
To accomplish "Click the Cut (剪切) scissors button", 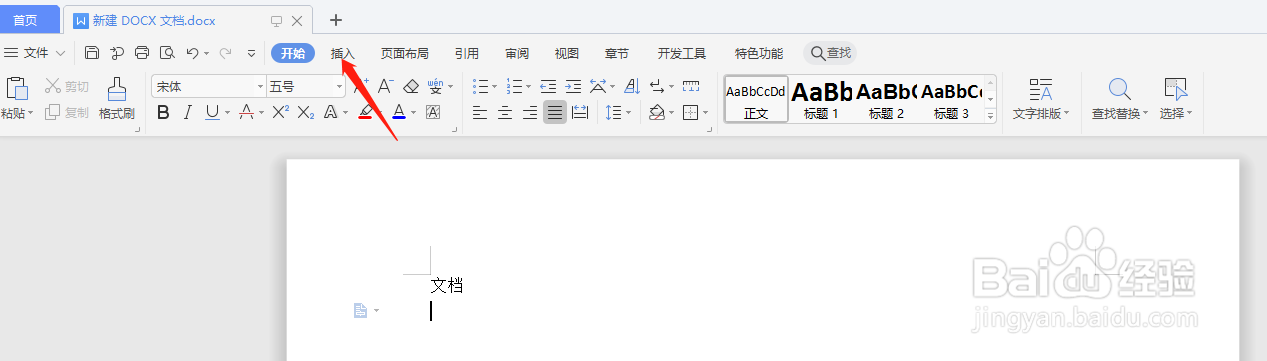I will pyautogui.click(x=66, y=87).
